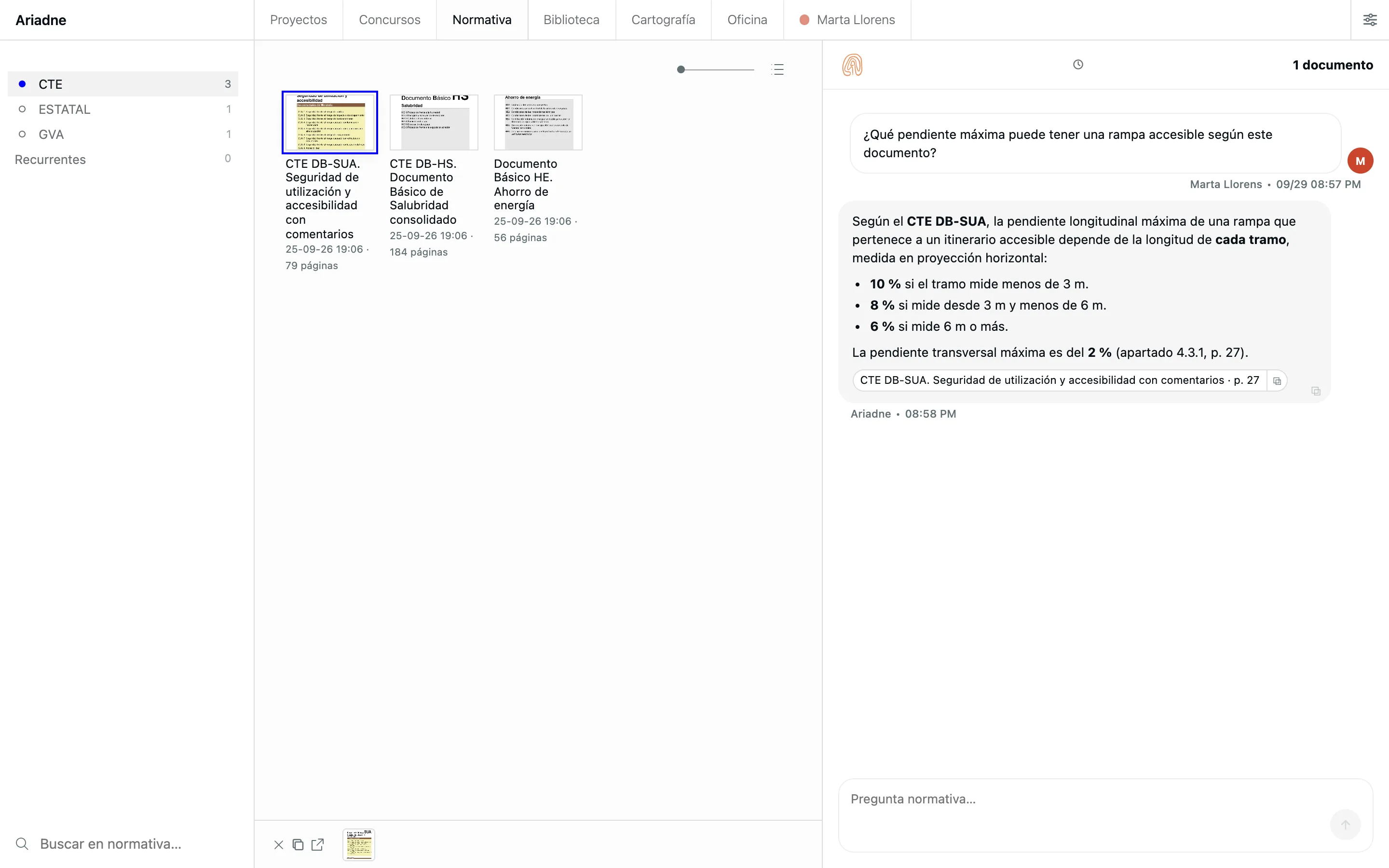Copy the p. 27 citation reference
Image resolution: width=1389 pixels, height=868 pixels.
pos(1277,380)
